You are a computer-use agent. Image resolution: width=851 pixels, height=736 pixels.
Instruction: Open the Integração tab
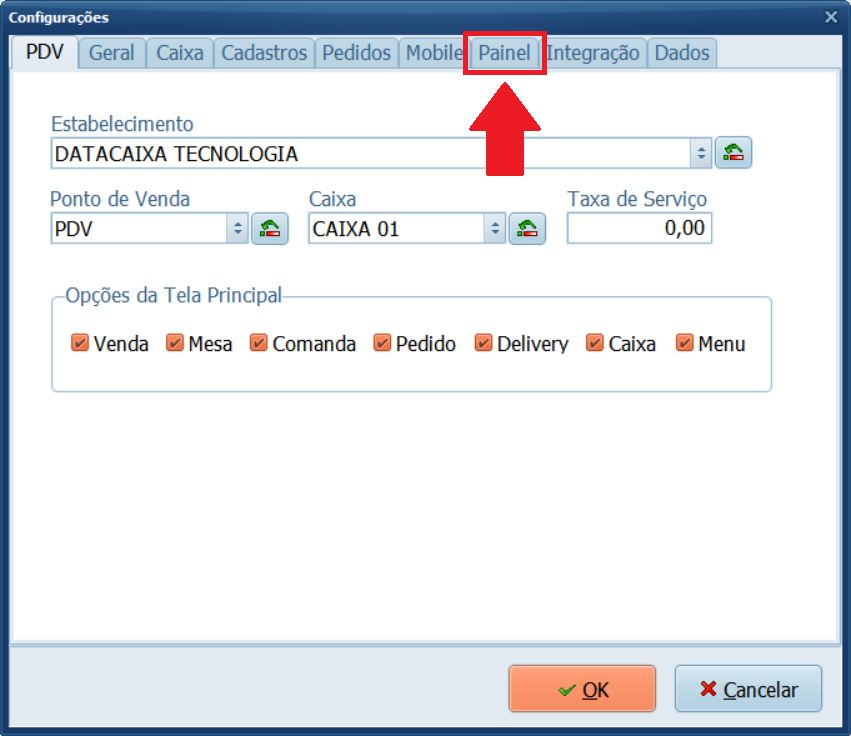pyautogui.click(x=593, y=53)
